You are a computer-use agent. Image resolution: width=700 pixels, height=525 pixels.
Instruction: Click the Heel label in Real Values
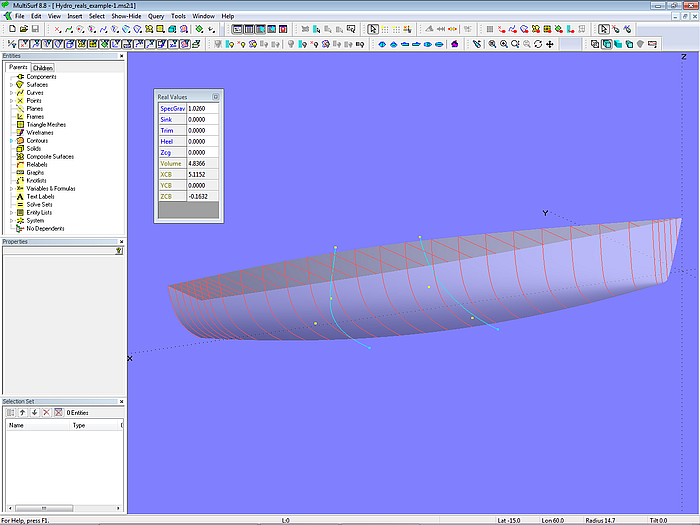tap(166, 143)
